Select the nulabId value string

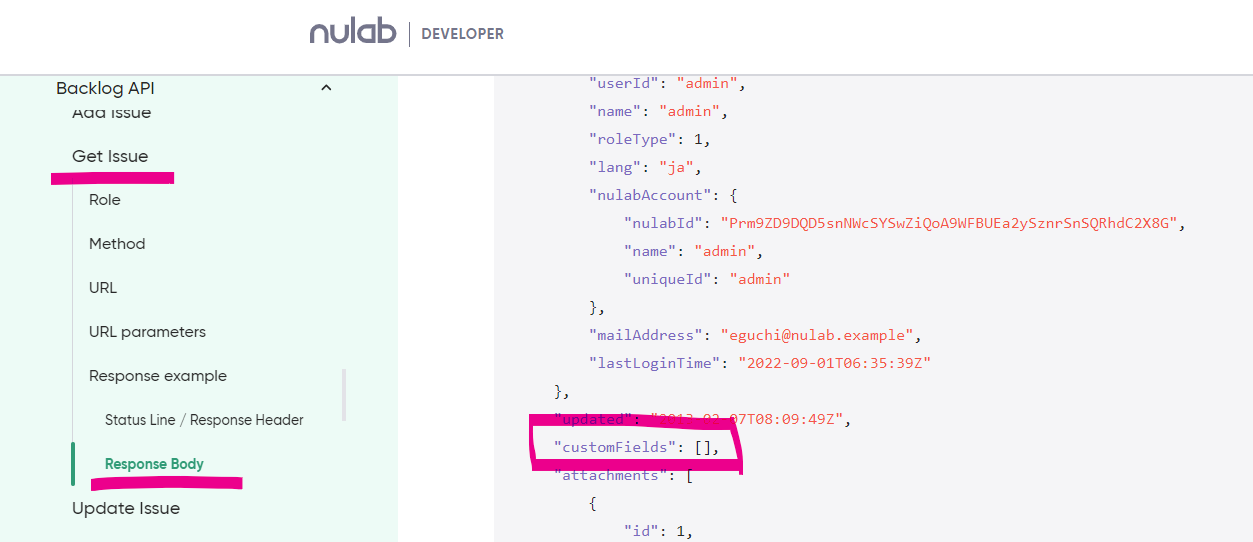tap(948, 224)
